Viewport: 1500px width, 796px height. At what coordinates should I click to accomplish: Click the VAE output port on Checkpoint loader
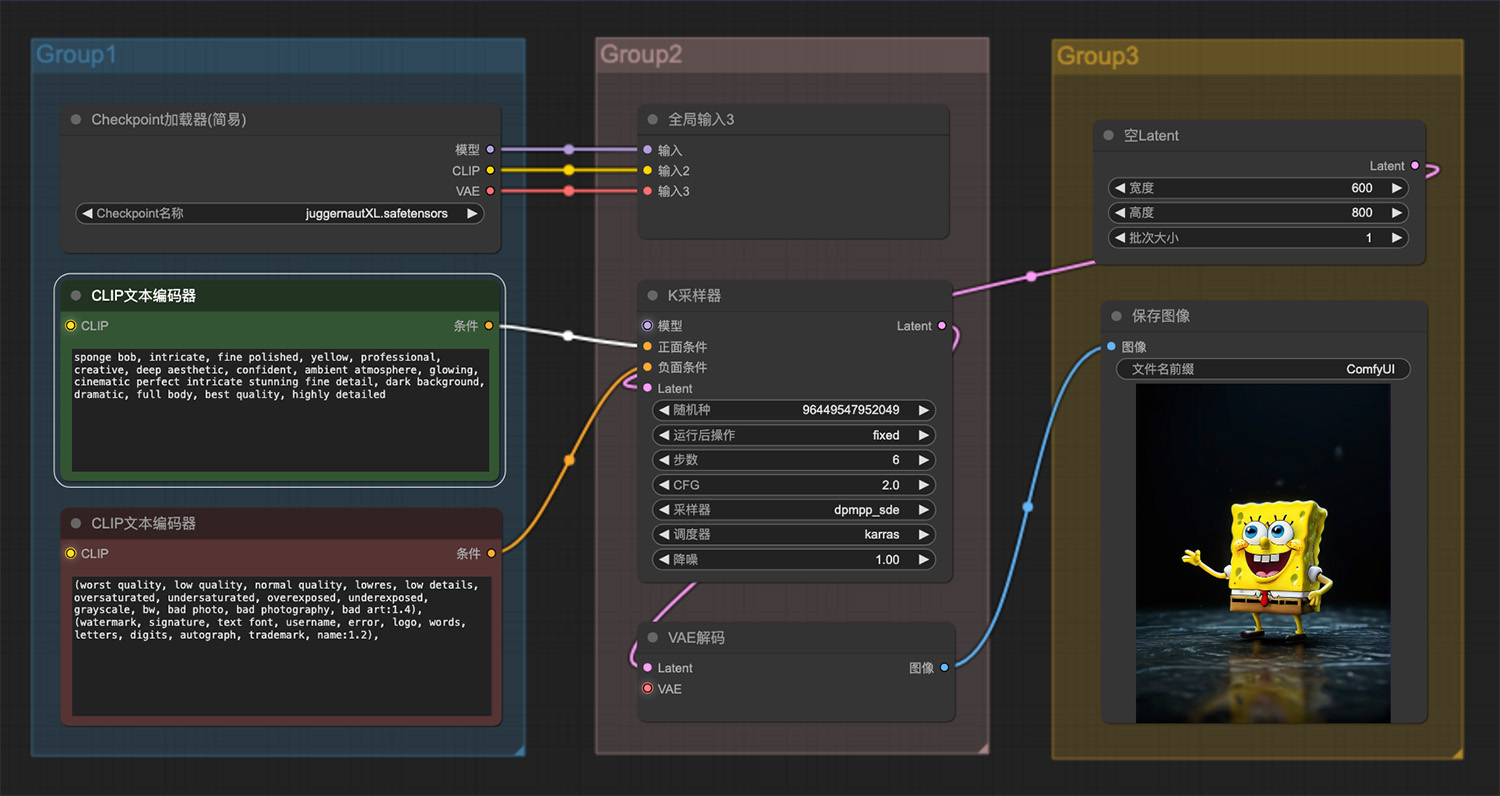click(490, 191)
